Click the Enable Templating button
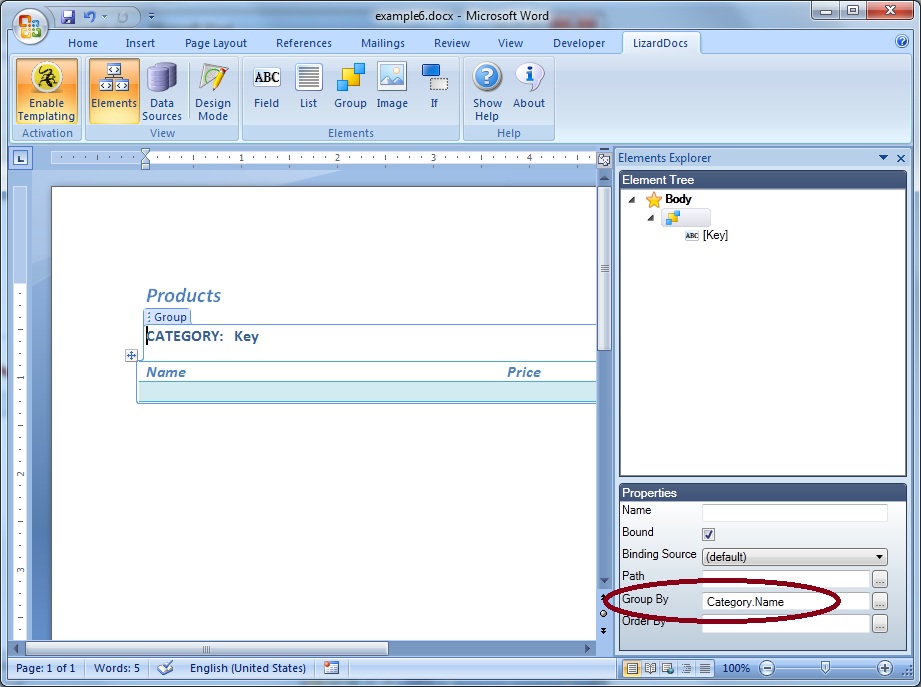This screenshot has width=921, height=687. pos(46,92)
